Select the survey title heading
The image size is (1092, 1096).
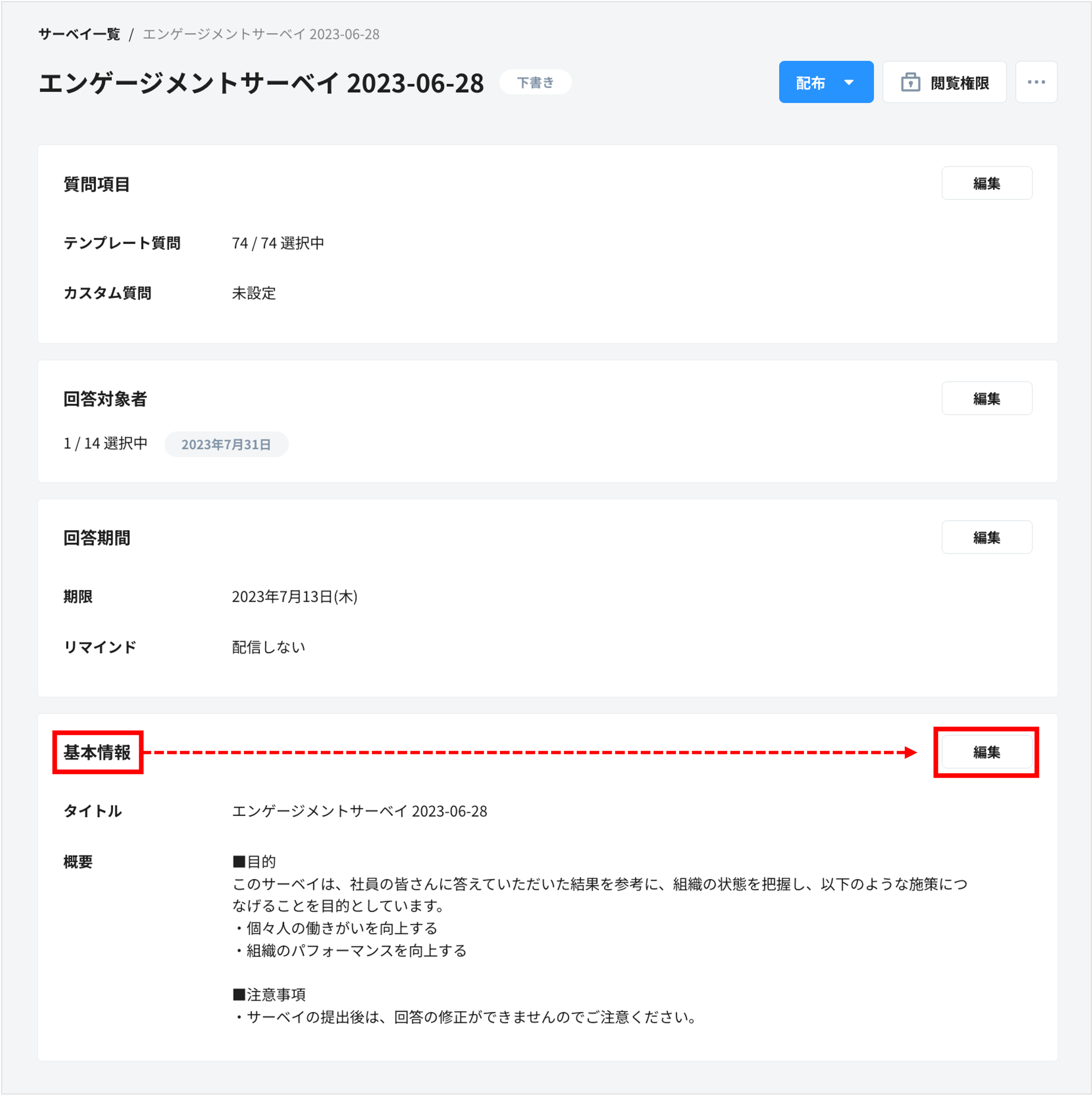260,82
